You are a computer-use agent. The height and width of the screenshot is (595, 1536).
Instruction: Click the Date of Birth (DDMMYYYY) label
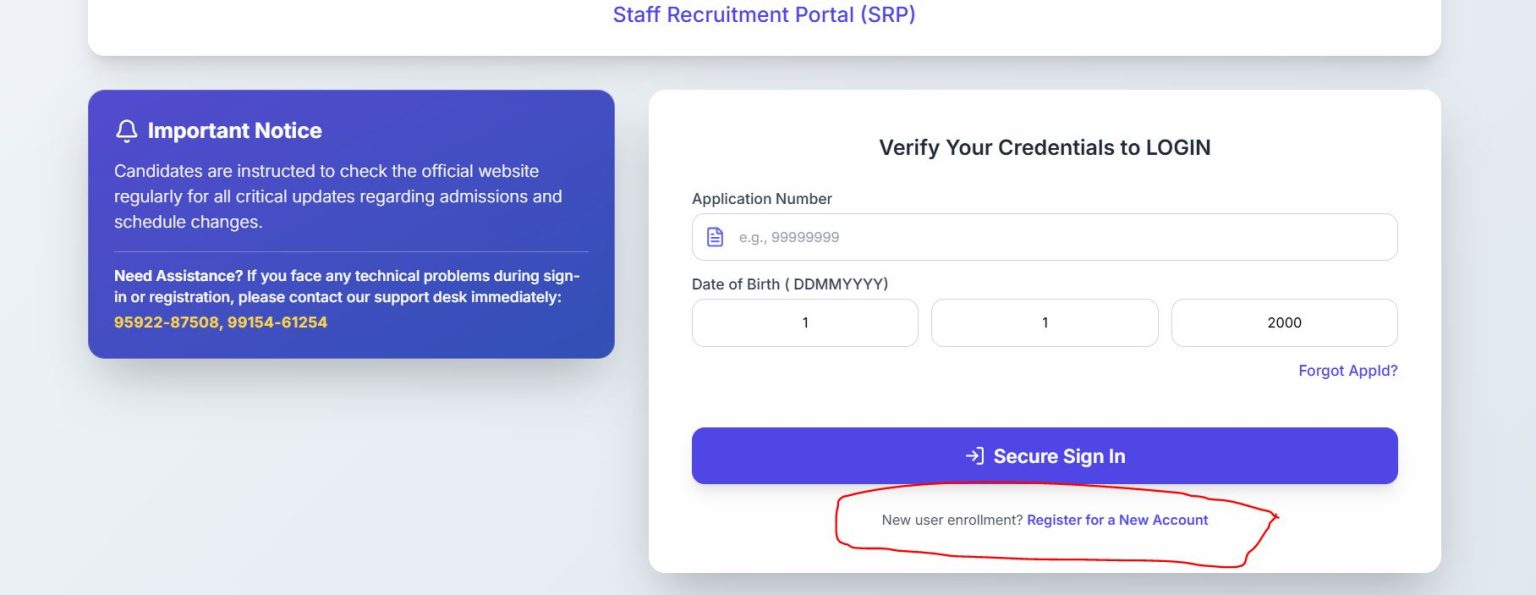(x=790, y=283)
